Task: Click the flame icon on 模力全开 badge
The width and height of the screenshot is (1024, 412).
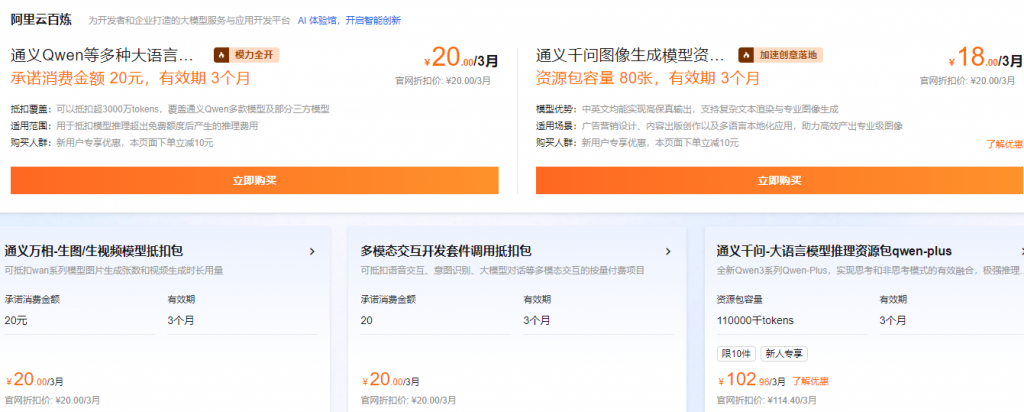Action: [223, 55]
